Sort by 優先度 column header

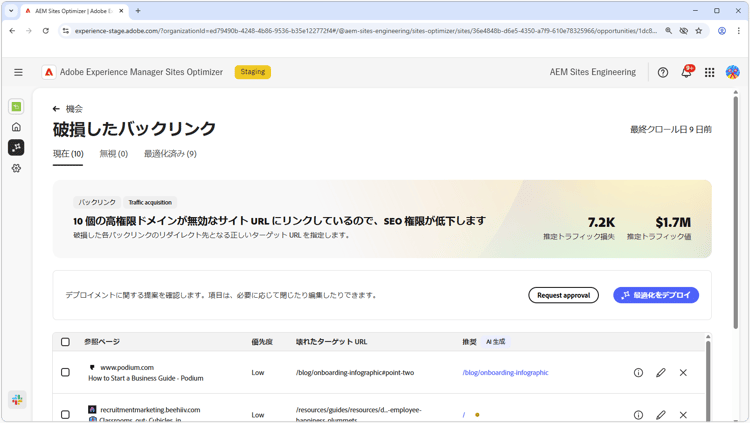pyautogui.click(x=262, y=342)
